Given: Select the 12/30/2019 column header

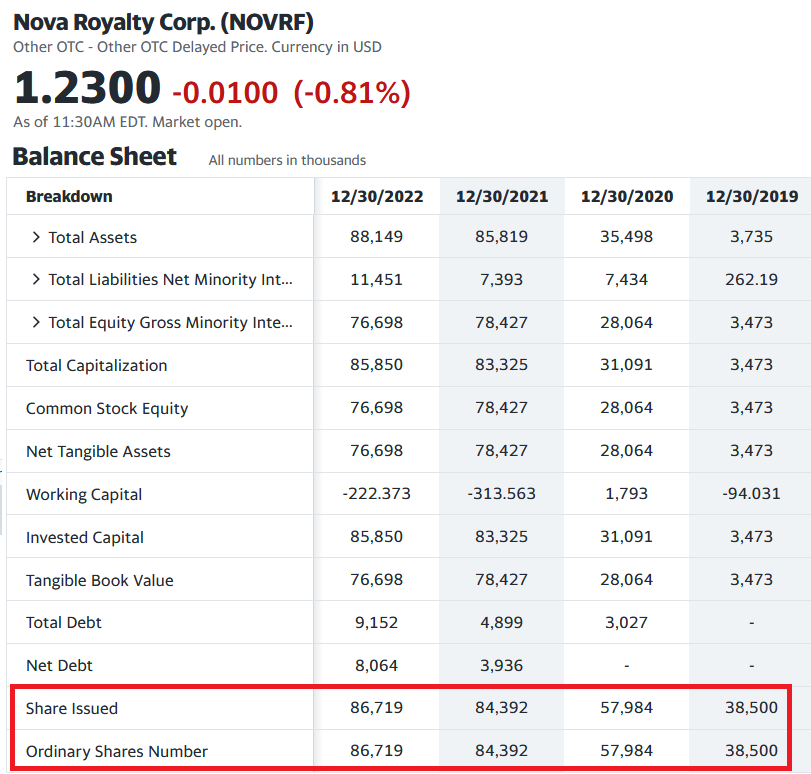Looking at the screenshot, I should [751, 196].
